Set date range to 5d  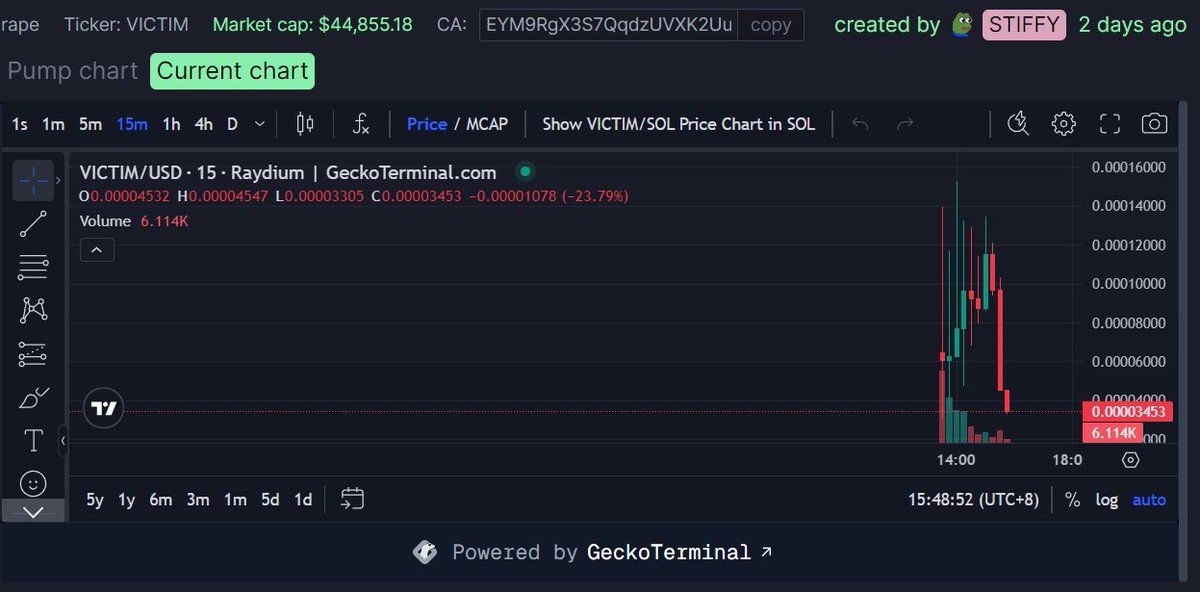(x=270, y=499)
